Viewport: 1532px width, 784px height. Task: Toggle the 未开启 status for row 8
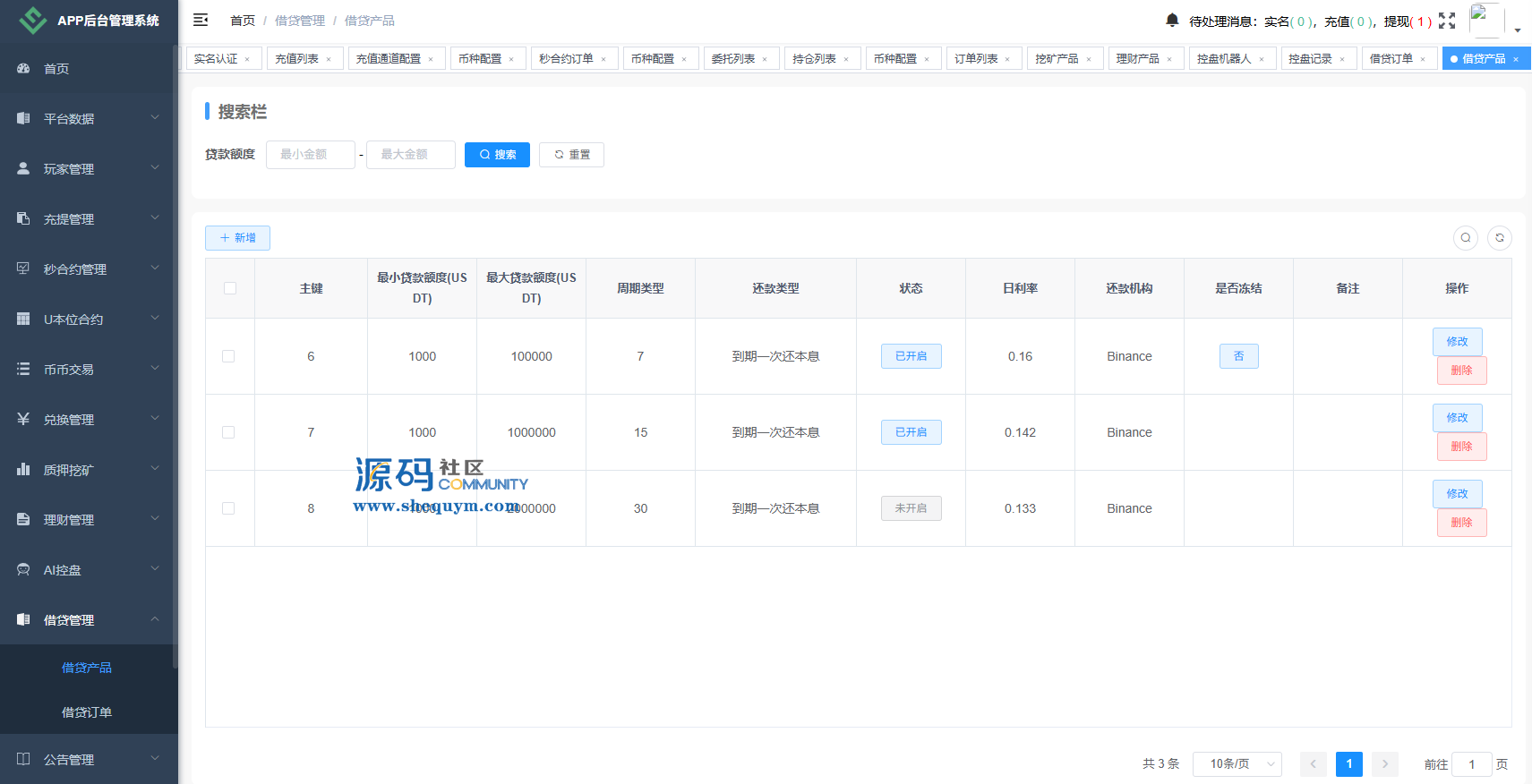click(911, 508)
